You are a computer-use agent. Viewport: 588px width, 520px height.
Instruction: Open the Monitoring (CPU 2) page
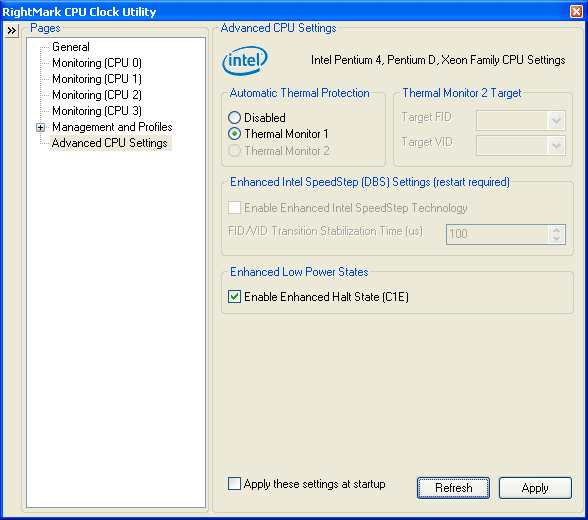pos(97,95)
